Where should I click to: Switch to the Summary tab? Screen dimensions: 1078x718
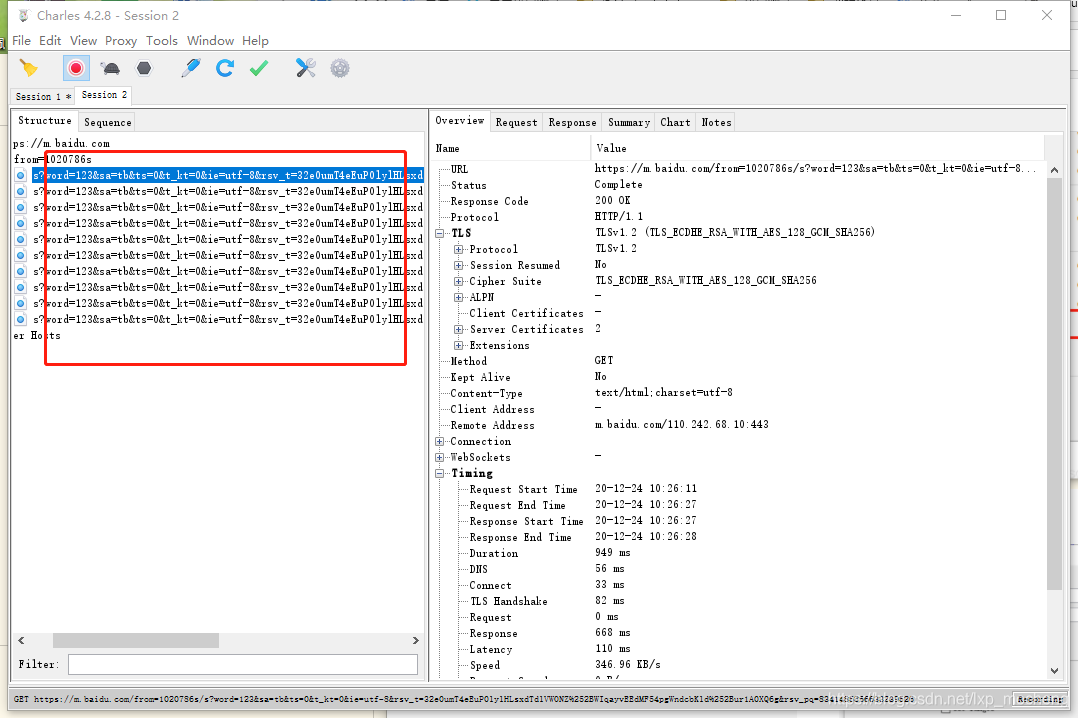(x=628, y=122)
